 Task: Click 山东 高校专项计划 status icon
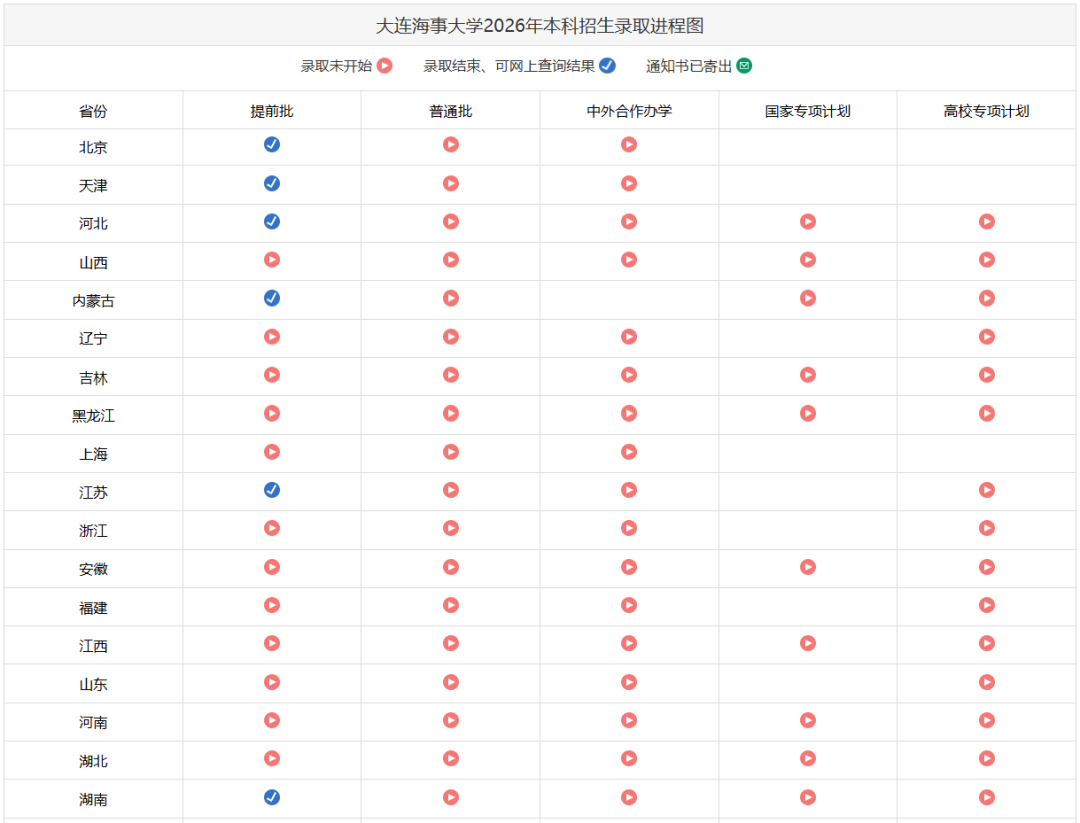987,682
